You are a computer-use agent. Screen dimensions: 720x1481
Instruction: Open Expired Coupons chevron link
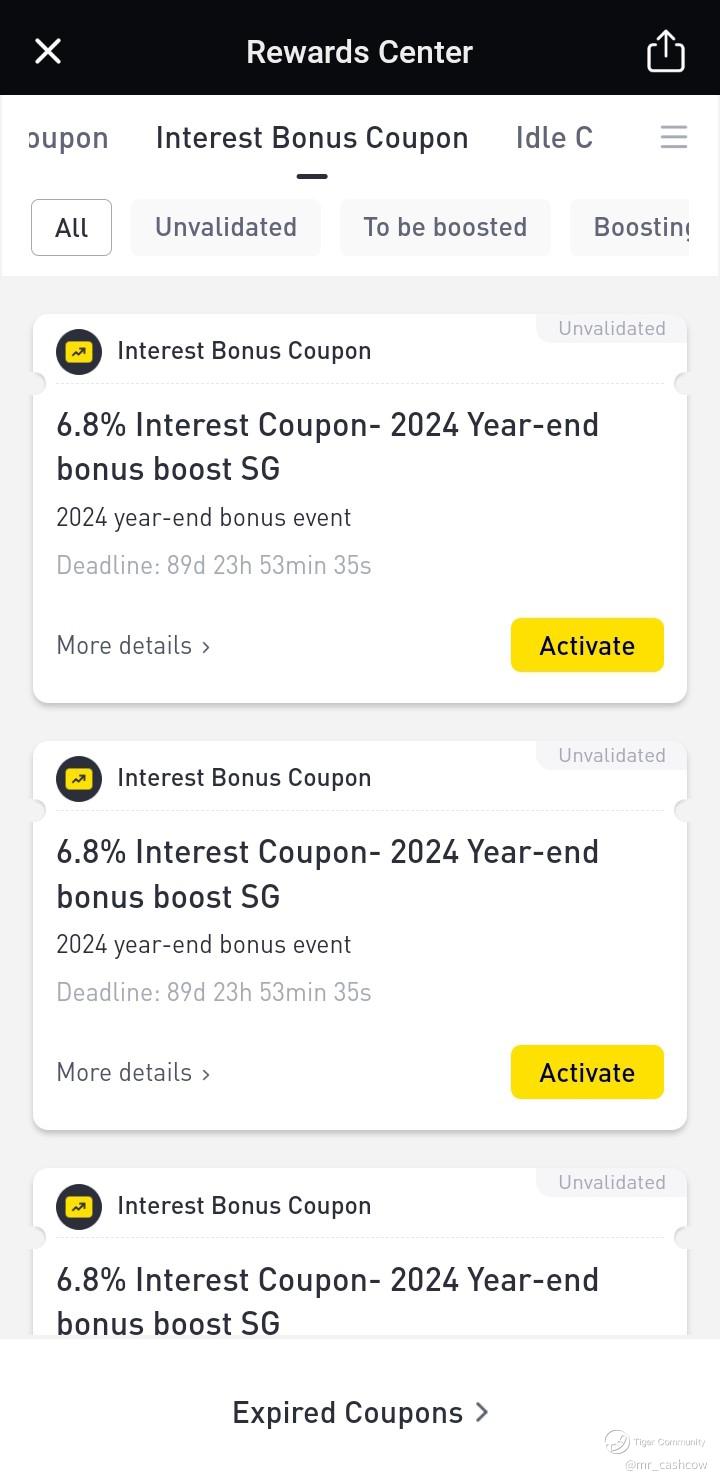point(360,1412)
